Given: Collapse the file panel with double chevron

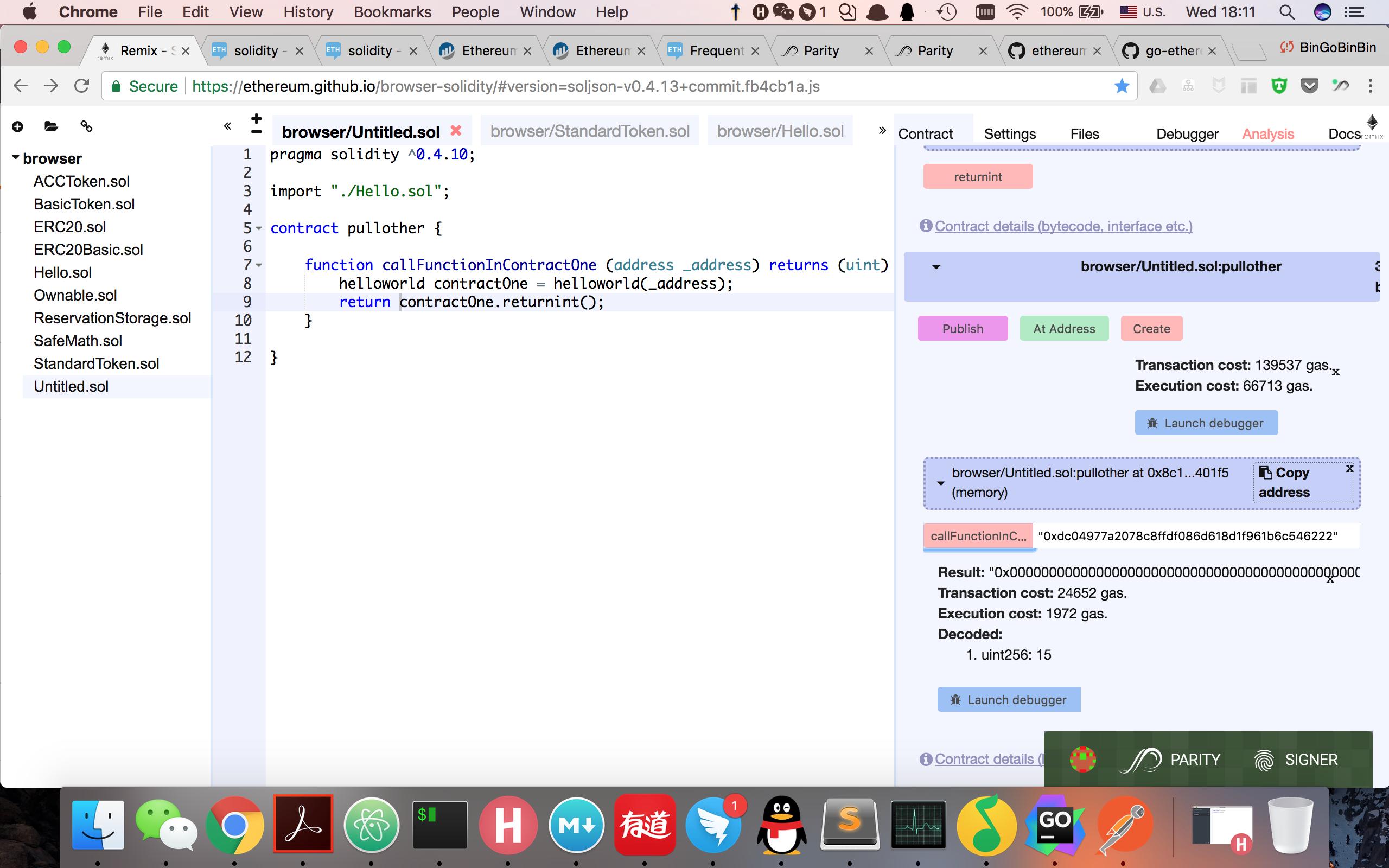Looking at the screenshot, I should 227,126.
